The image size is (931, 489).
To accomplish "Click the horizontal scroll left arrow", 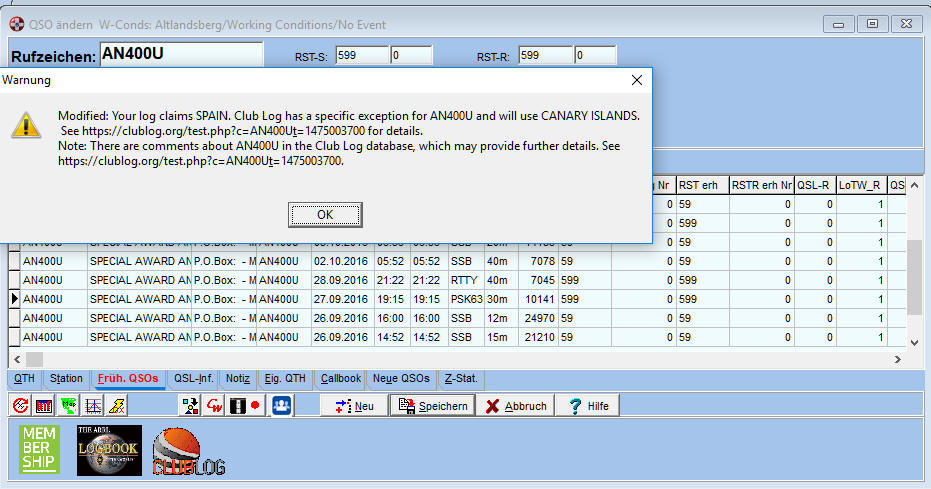I will coord(17,360).
